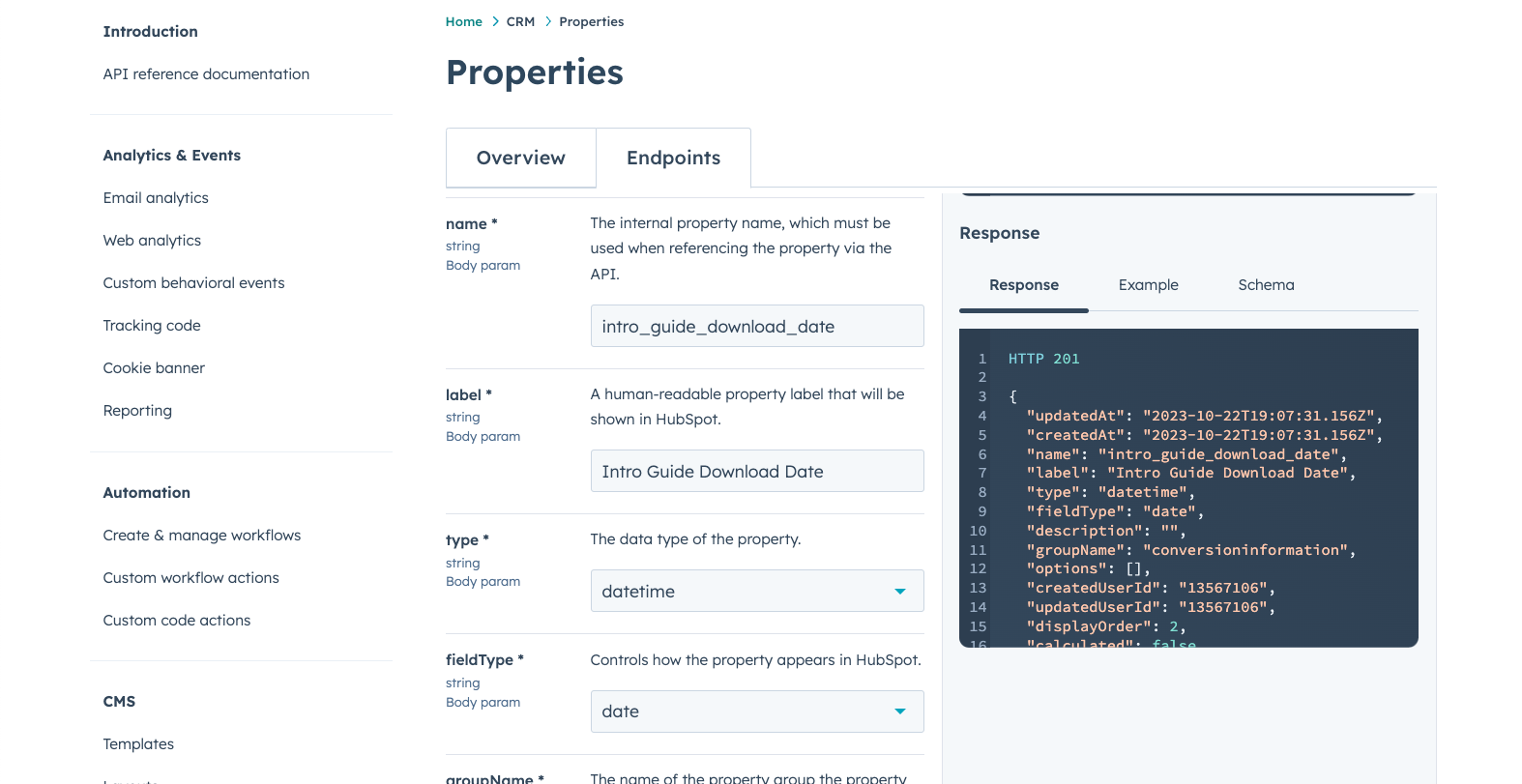Click the "updatedAt" timestamp code line
Screen dimensions: 1522x784
[x=1205, y=416]
